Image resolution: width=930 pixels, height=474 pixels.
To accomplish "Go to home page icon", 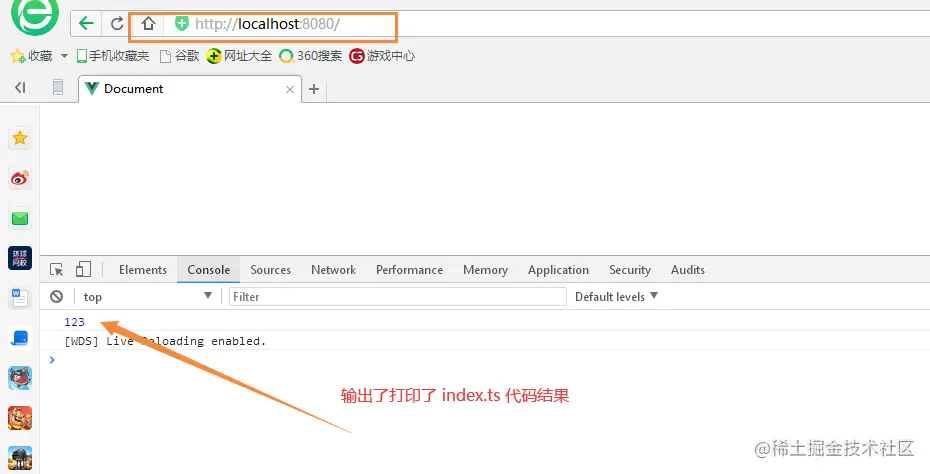I will [148, 24].
